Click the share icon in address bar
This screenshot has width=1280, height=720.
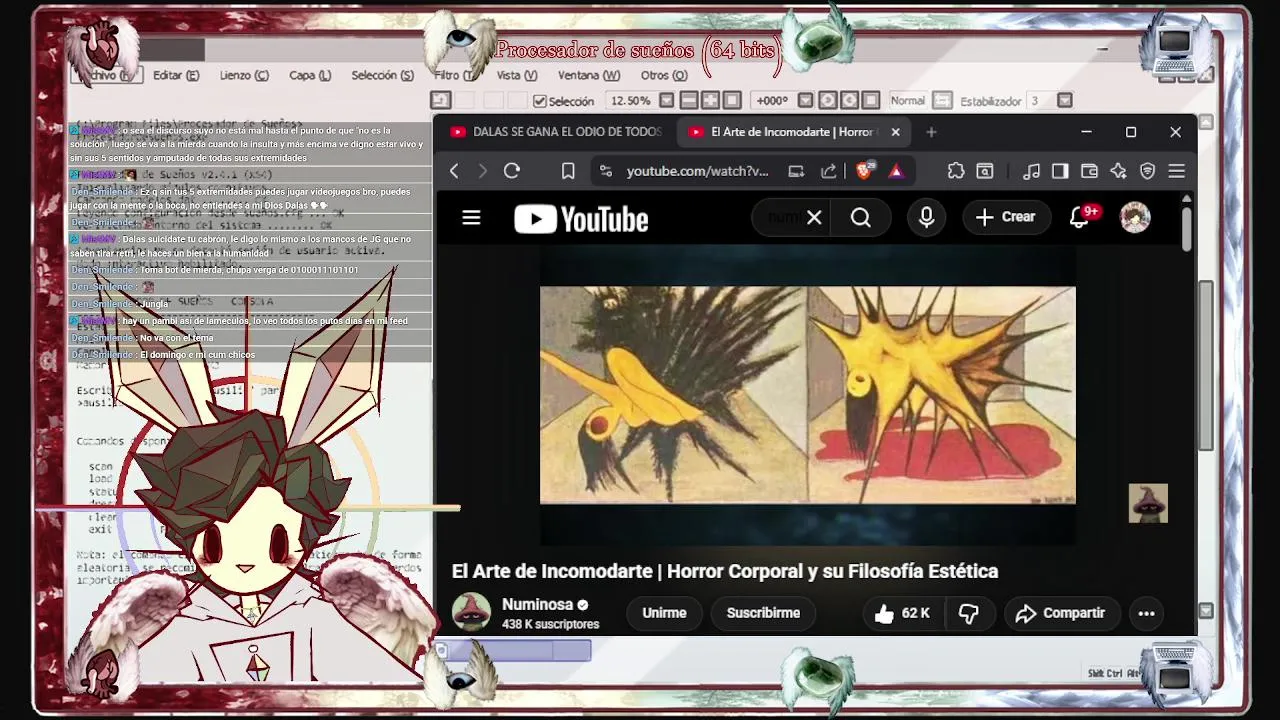pos(829,171)
